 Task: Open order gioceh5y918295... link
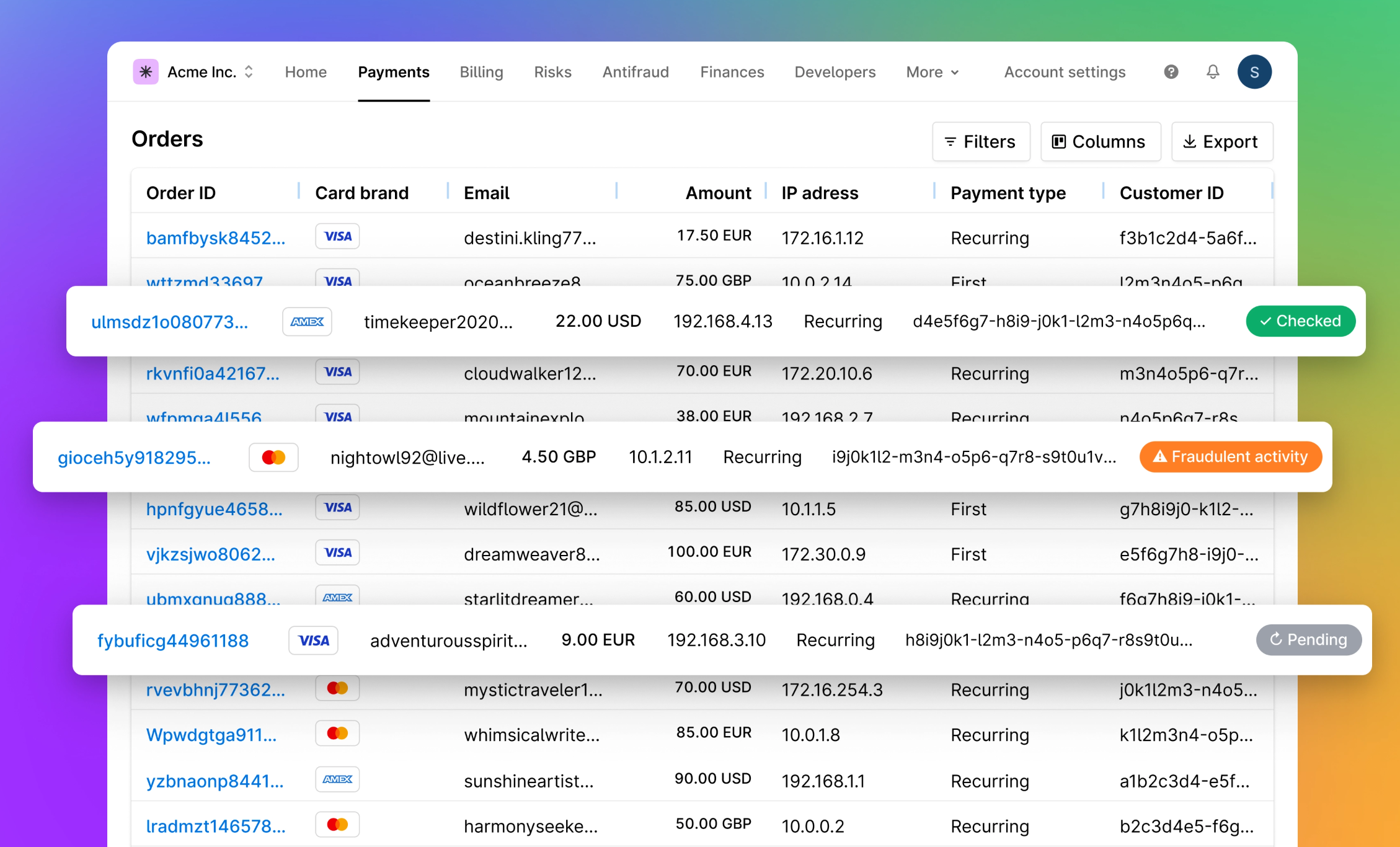point(134,458)
